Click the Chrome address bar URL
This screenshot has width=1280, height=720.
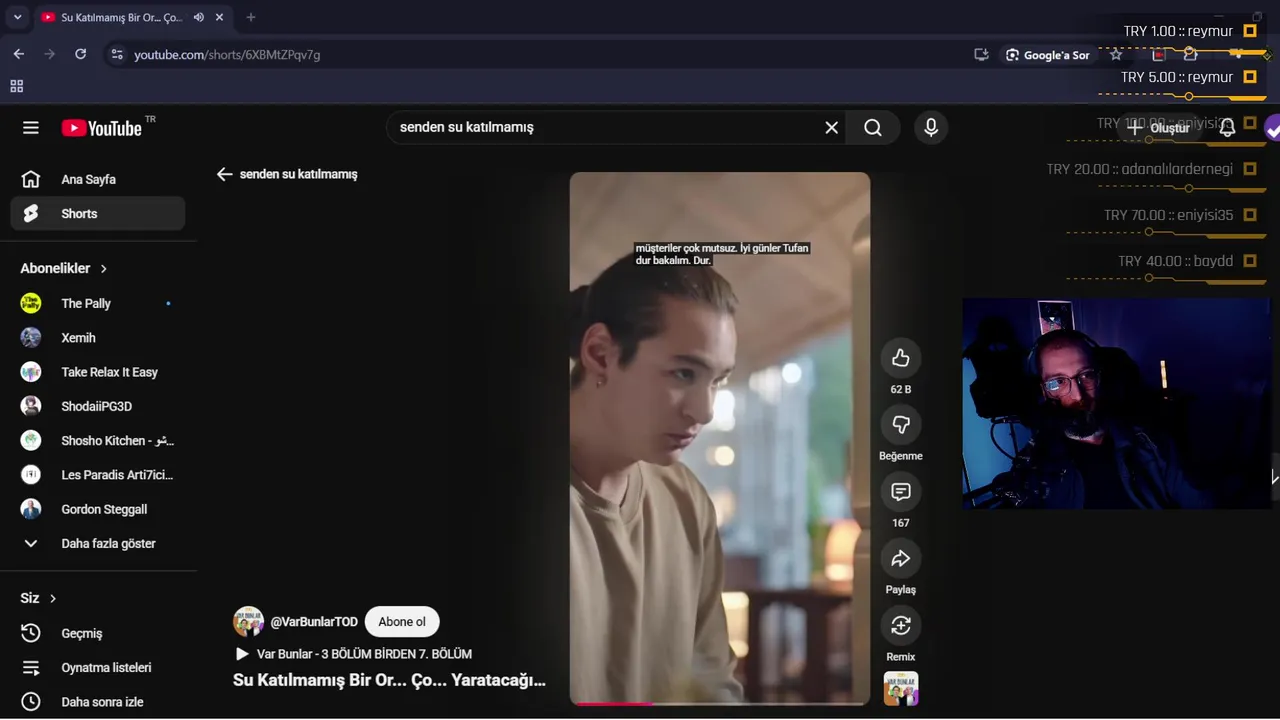pyautogui.click(x=228, y=55)
